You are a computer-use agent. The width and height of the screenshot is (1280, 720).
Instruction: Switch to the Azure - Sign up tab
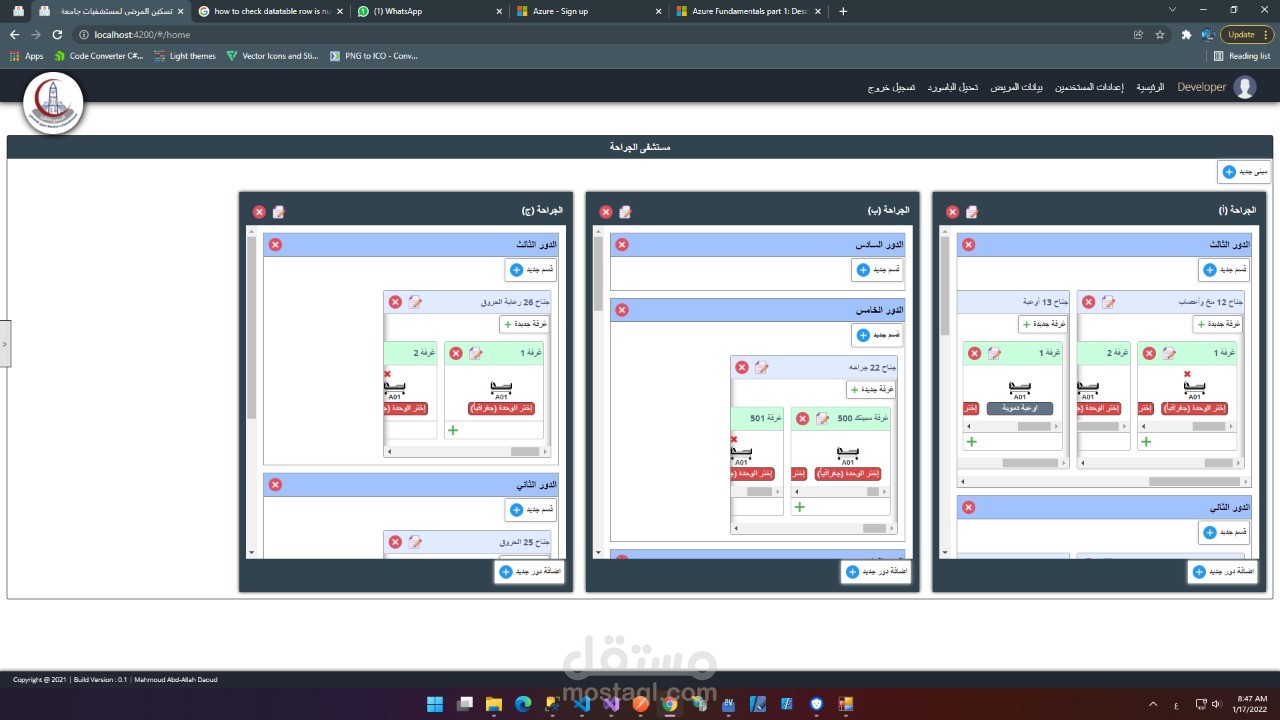(588, 11)
